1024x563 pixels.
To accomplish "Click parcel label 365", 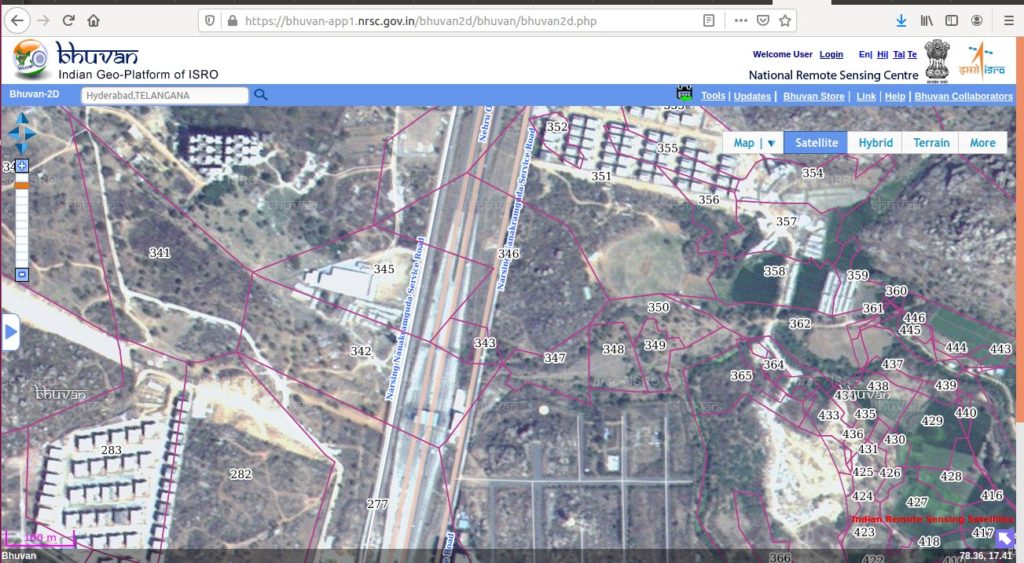I will point(741,376).
